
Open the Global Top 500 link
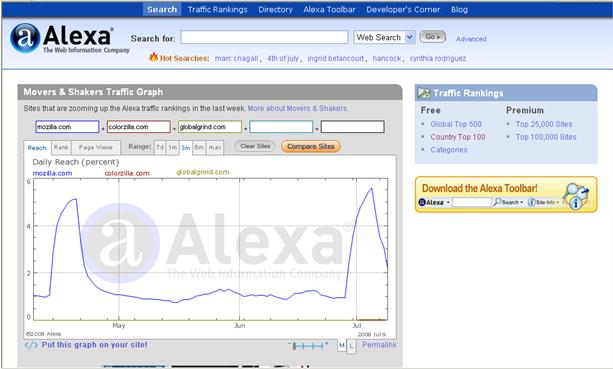click(x=456, y=124)
